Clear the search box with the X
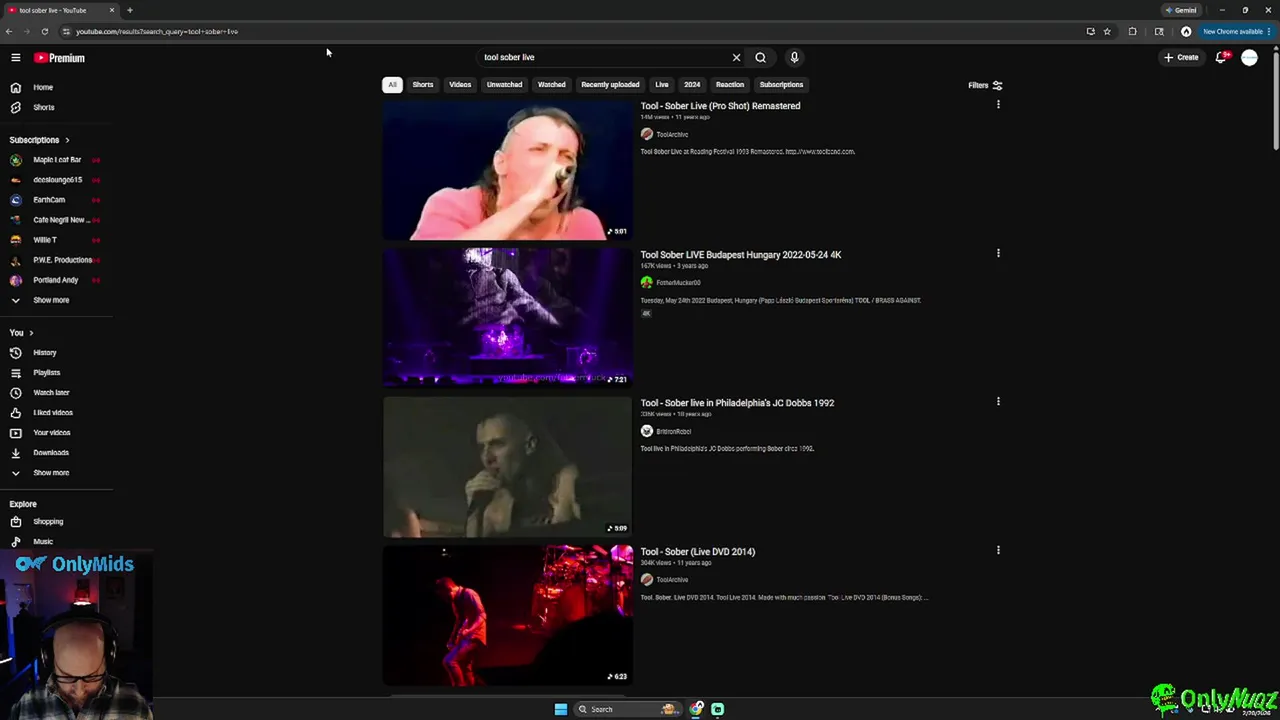Image resolution: width=1280 pixels, height=720 pixels. [x=736, y=58]
